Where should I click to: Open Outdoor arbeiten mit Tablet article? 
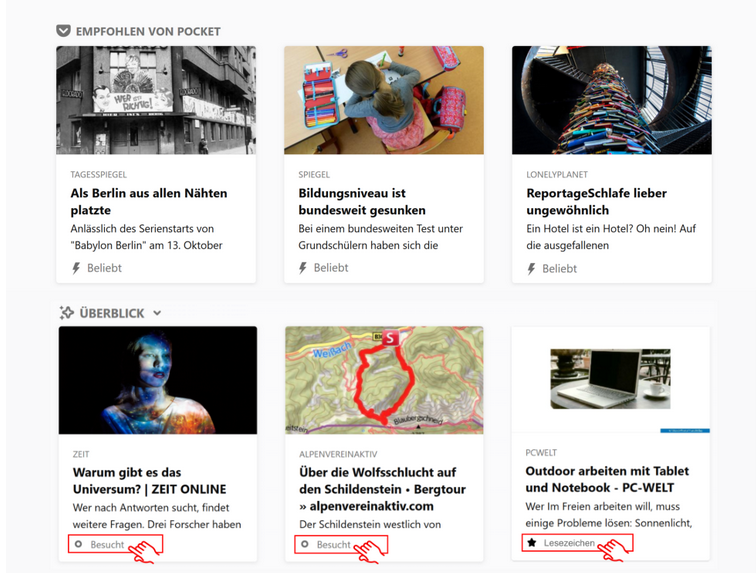coord(607,479)
